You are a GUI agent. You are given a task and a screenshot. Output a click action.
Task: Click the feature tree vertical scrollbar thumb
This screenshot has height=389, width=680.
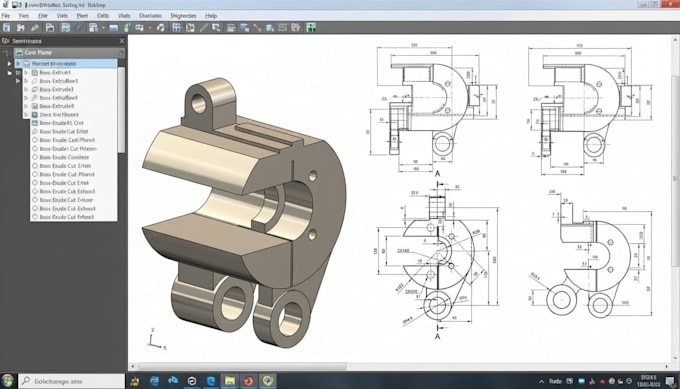(121, 110)
